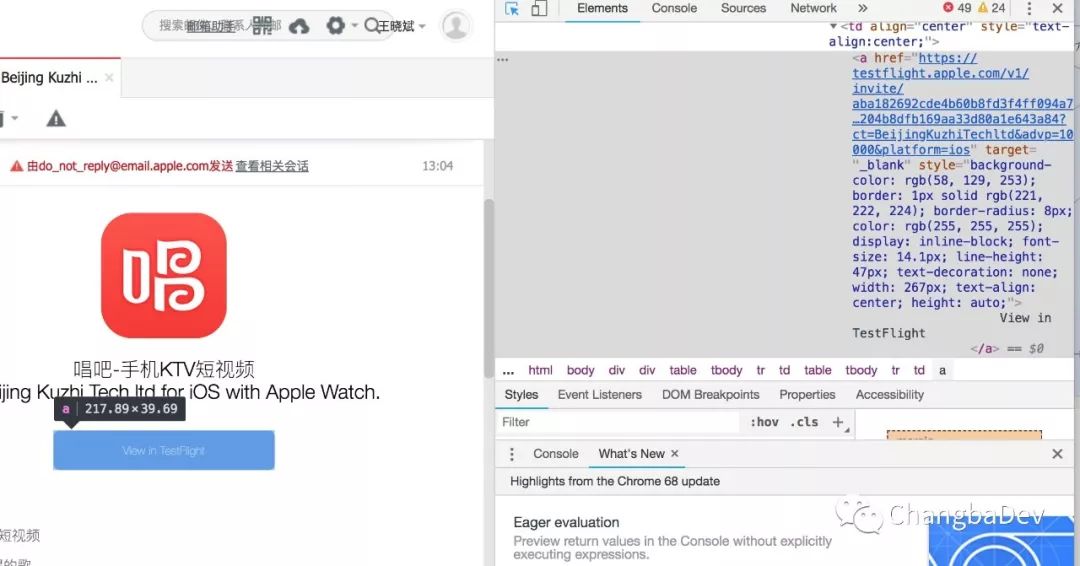1080x566 pixels.
Task: Toggle the :hov element state button
Action: pyautogui.click(x=764, y=422)
